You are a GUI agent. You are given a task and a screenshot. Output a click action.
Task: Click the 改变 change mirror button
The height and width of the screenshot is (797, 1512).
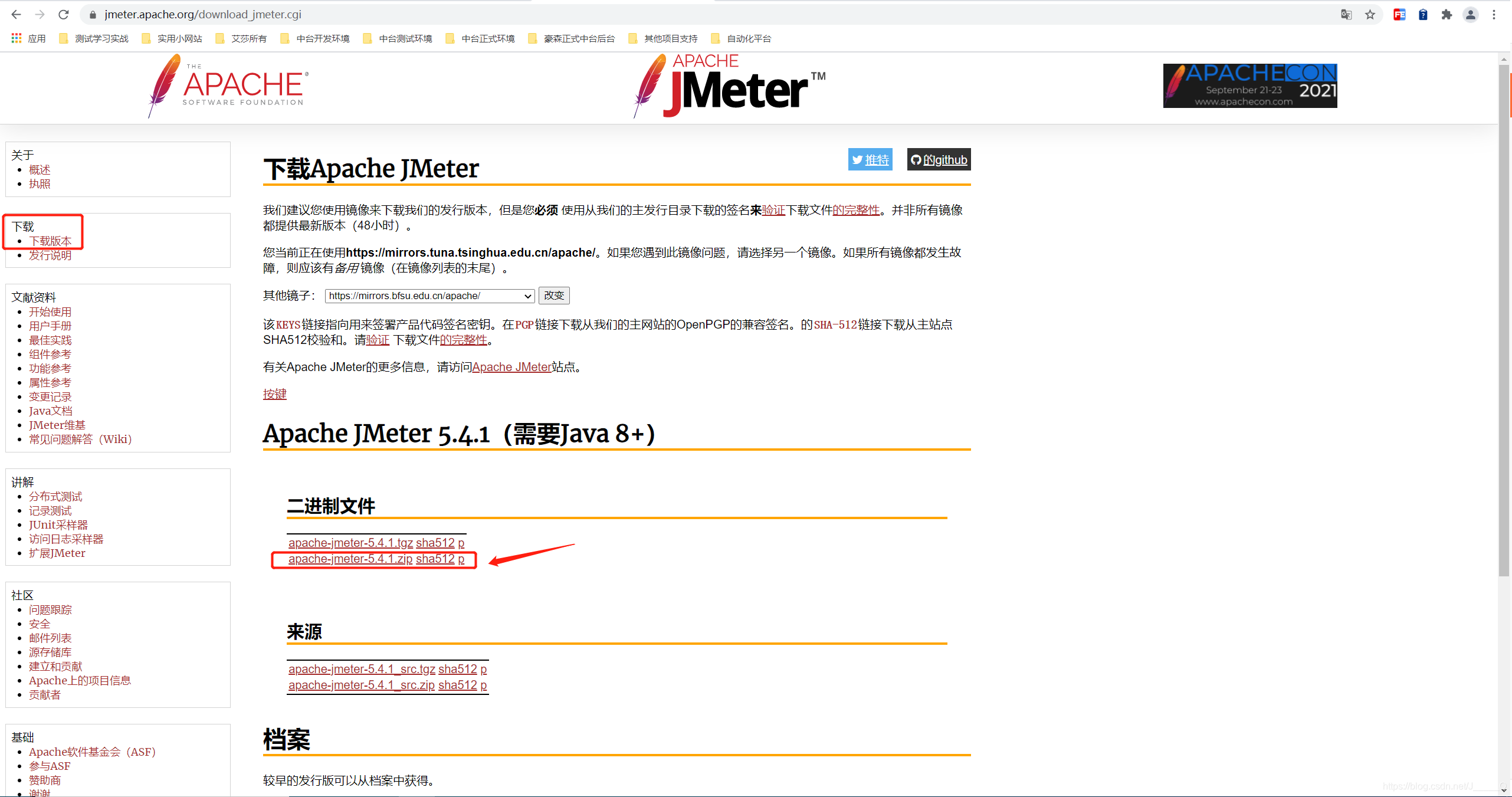click(554, 296)
